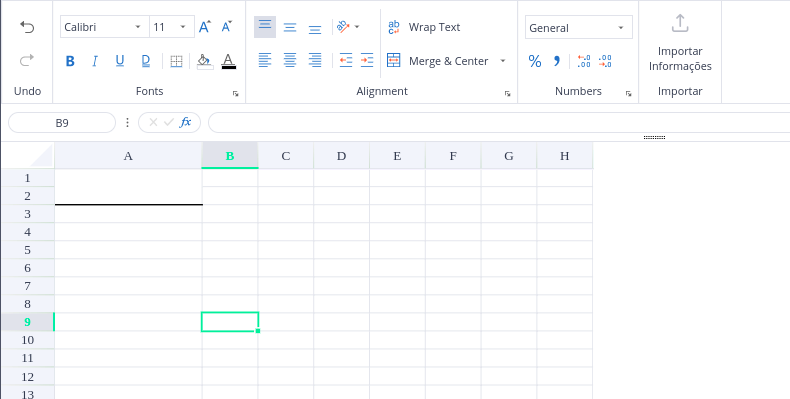Click the formula bar input field
Screen dimensions: 790x399
pos(499,123)
